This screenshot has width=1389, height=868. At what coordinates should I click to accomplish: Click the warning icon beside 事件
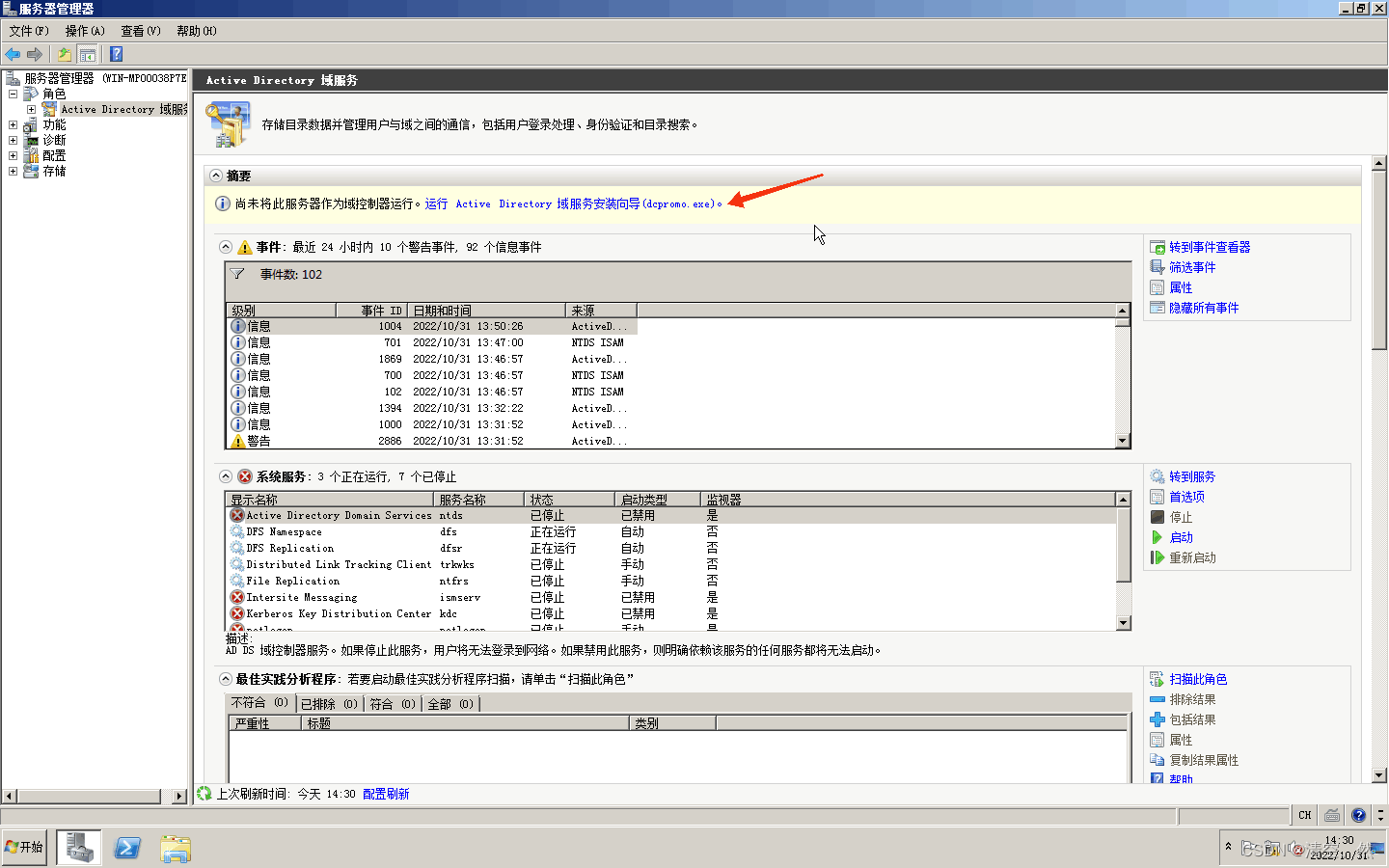[245, 247]
